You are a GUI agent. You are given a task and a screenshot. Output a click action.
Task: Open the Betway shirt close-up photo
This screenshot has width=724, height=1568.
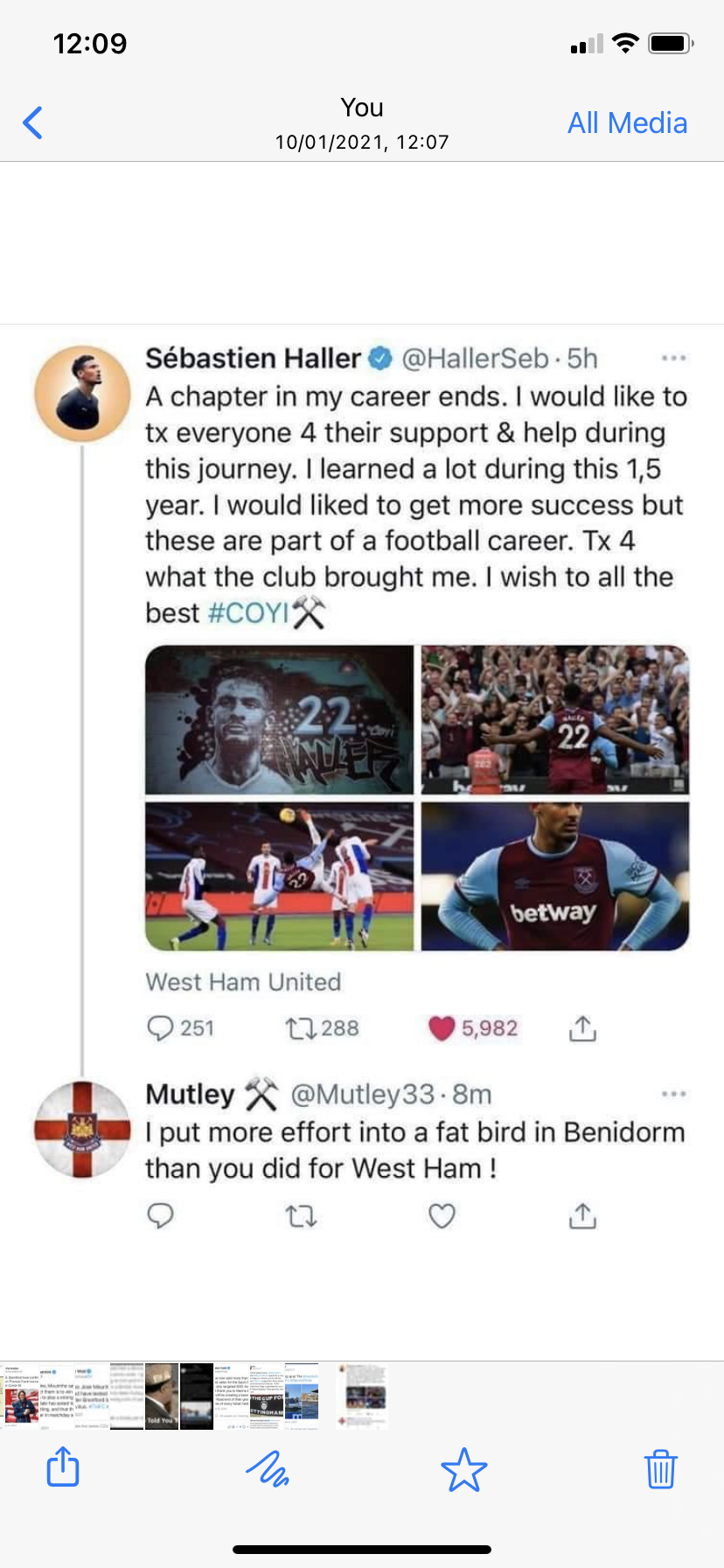[555, 877]
